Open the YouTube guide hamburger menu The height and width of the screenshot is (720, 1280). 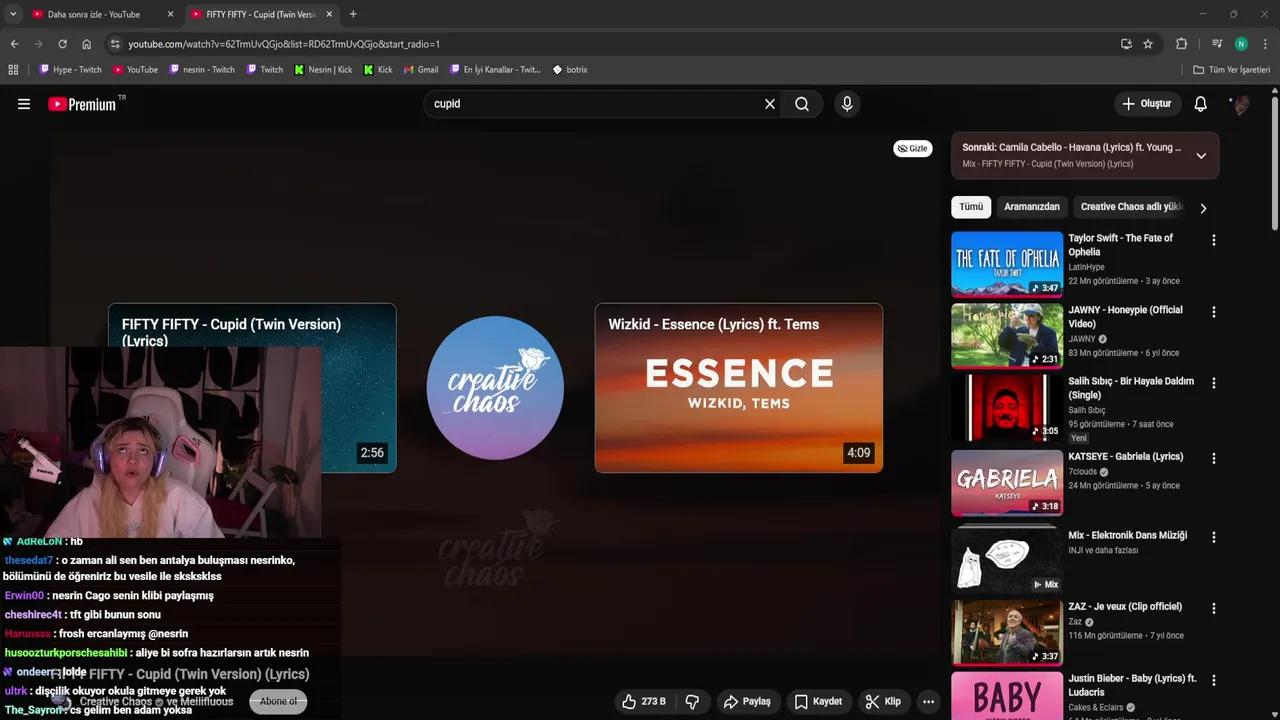(x=24, y=104)
